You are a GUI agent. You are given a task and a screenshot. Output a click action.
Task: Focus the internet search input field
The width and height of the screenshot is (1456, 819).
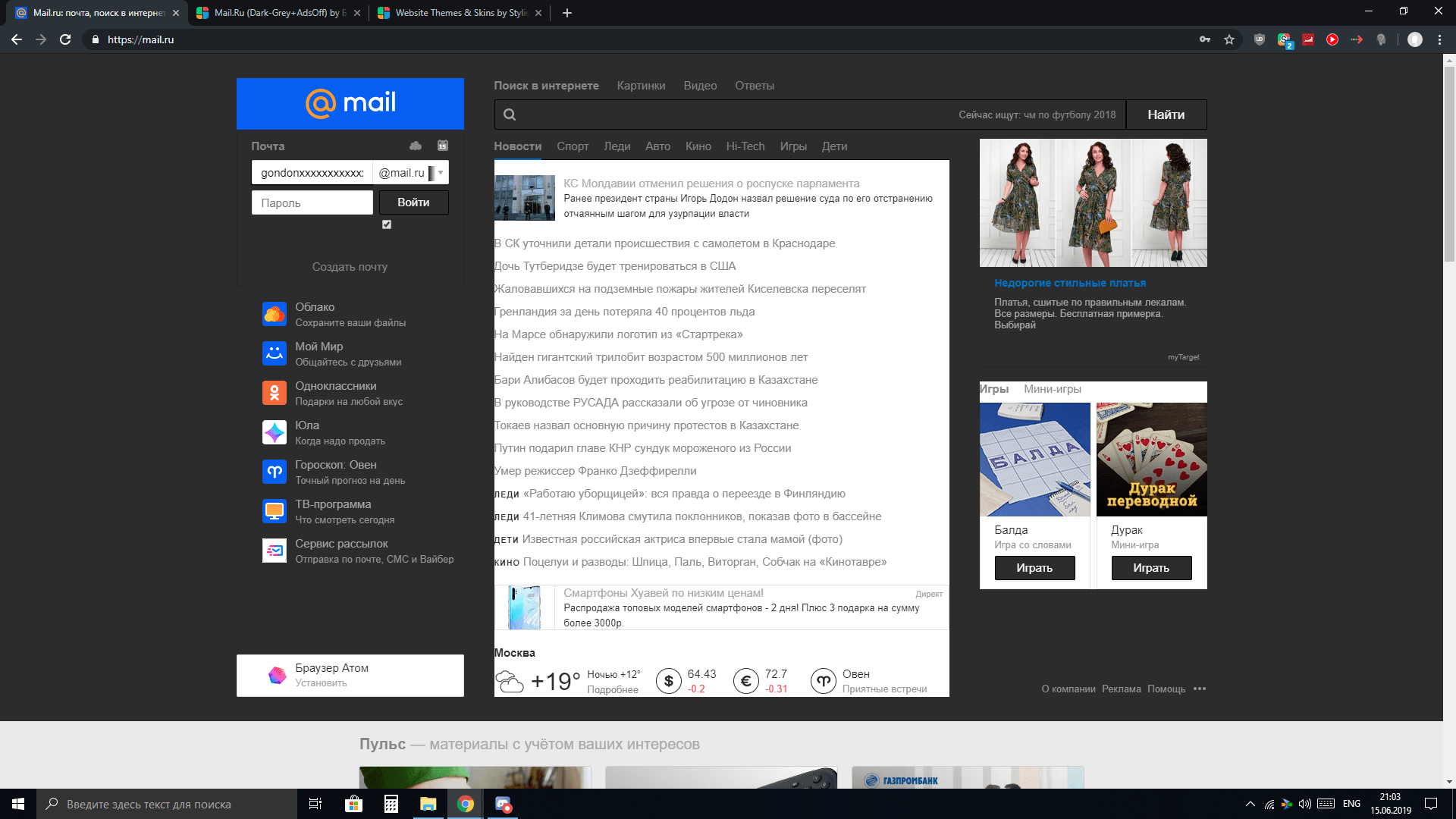coord(810,115)
